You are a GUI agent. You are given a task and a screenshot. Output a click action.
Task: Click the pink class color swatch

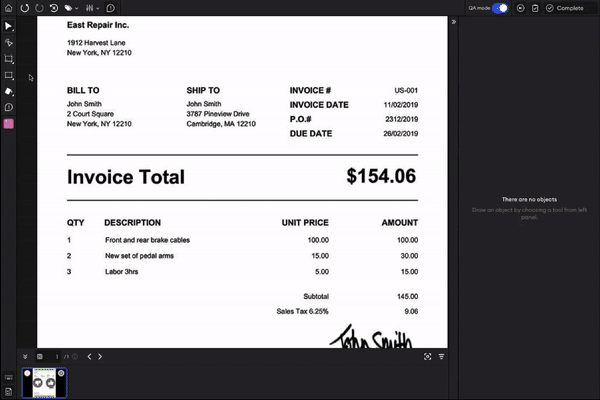pyautogui.click(x=8, y=124)
